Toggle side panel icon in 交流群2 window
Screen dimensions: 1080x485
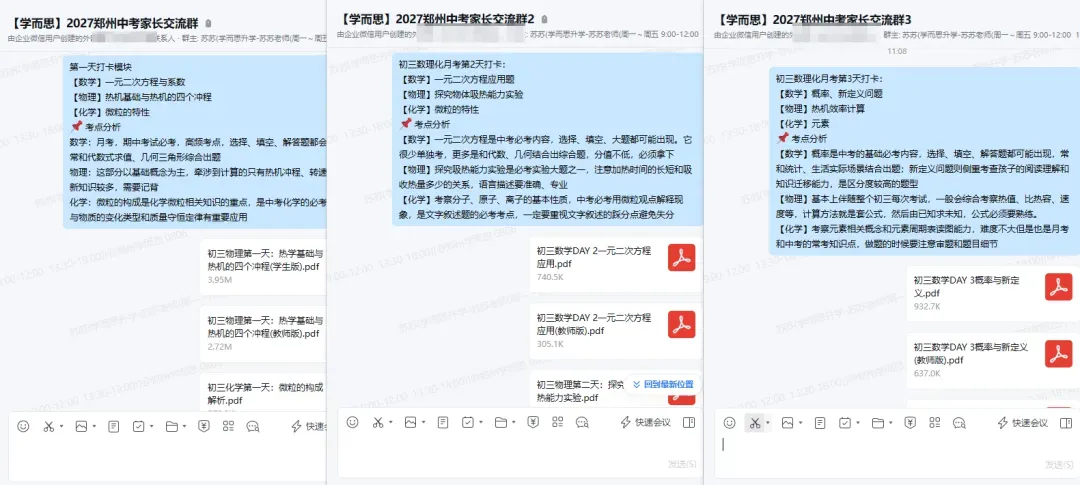pos(688,422)
